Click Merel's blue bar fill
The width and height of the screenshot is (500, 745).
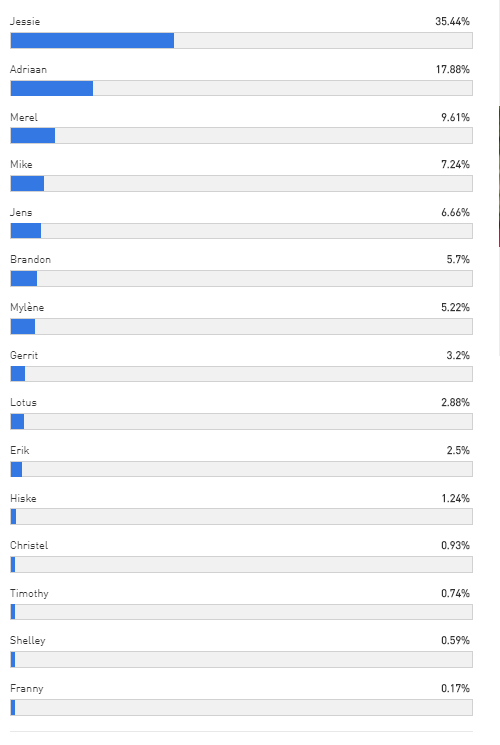(x=33, y=136)
